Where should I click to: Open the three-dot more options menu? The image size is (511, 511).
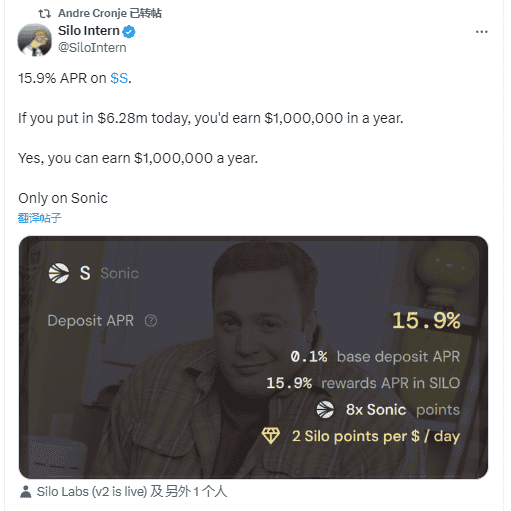tap(481, 32)
